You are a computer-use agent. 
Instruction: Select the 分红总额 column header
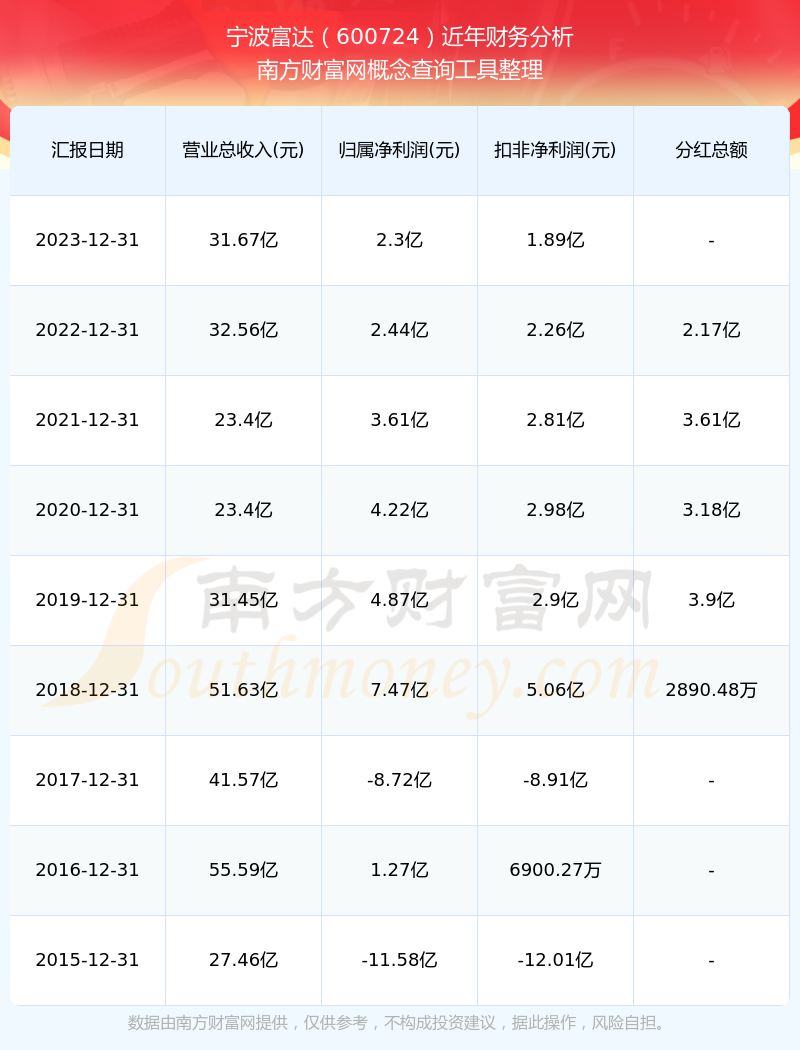pos(712,150)
